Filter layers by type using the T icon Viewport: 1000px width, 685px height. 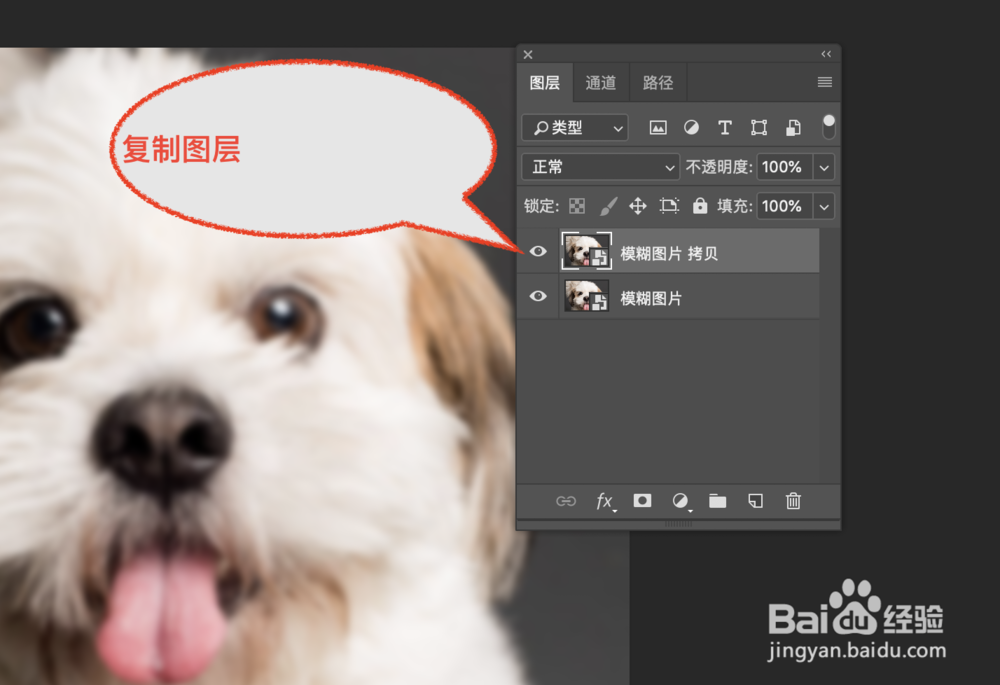coord(724,127)
